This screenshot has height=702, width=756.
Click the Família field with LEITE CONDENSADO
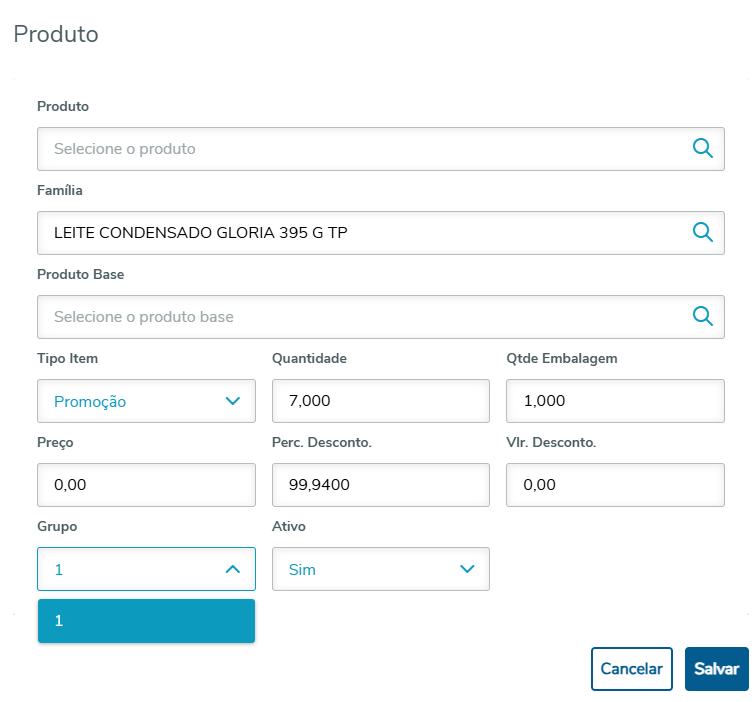tap(360, 233)
